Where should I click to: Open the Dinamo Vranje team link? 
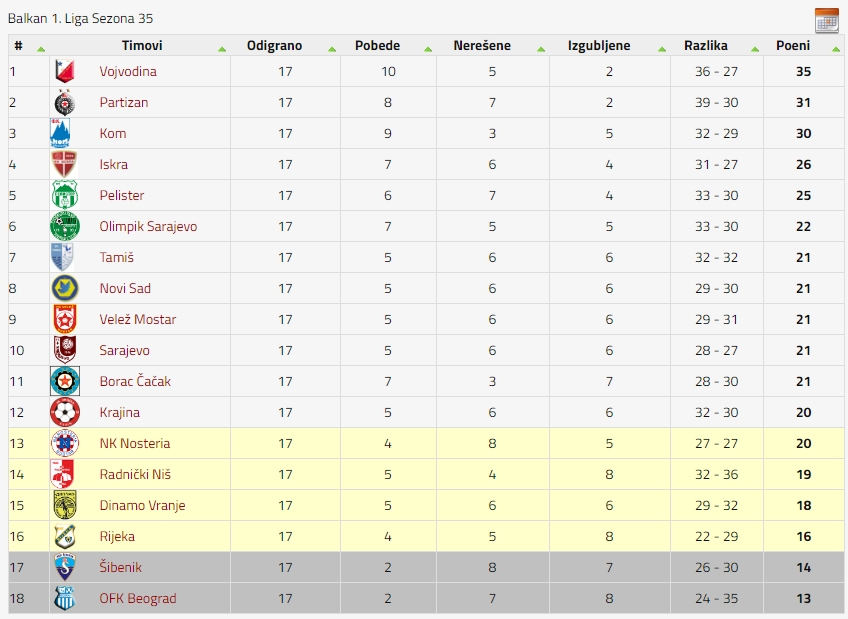click(x=142, y=505)
